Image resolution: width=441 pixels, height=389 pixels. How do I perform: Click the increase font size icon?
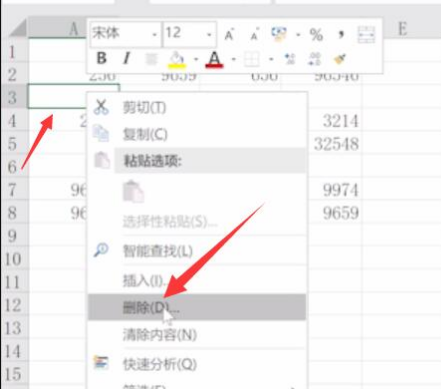point(229,34)
